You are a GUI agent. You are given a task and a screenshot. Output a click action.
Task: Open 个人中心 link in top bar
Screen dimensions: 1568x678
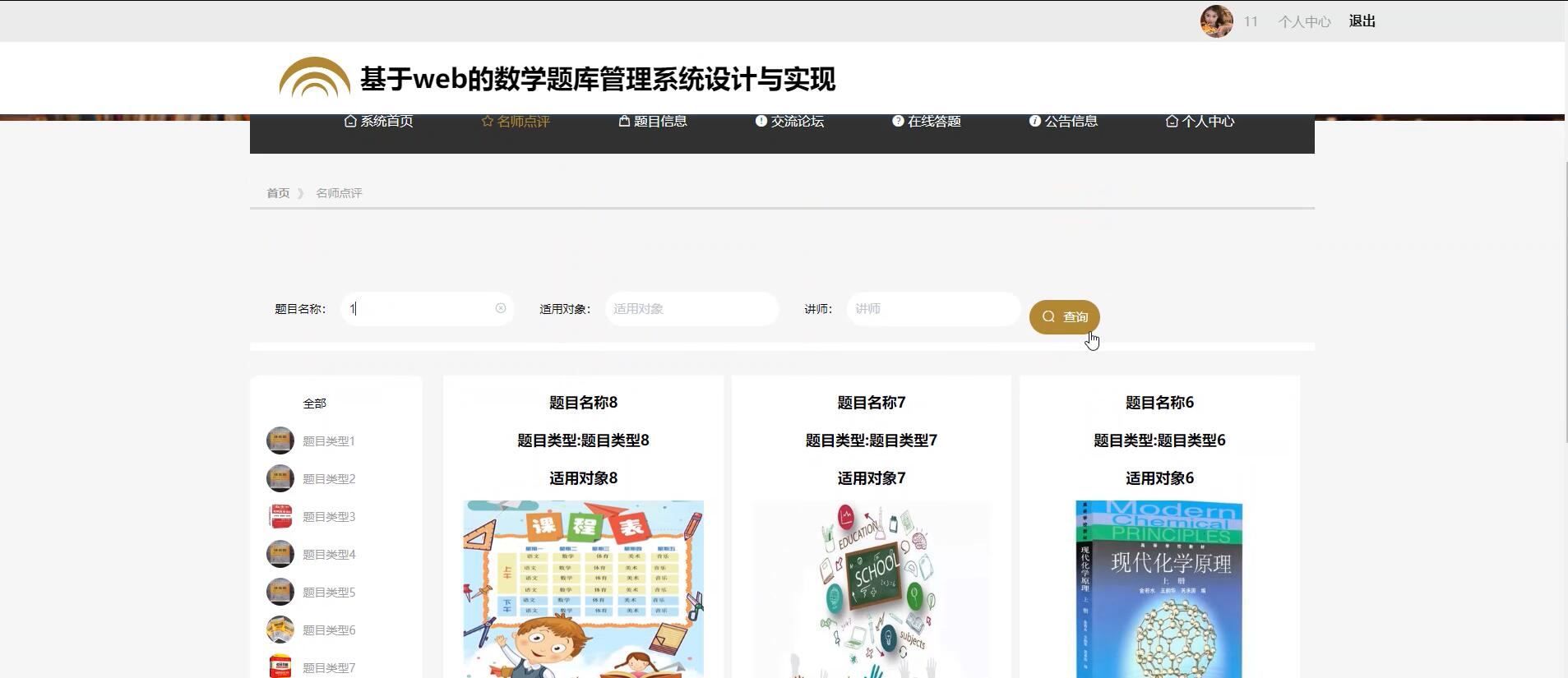click(x=1304, y=21)
